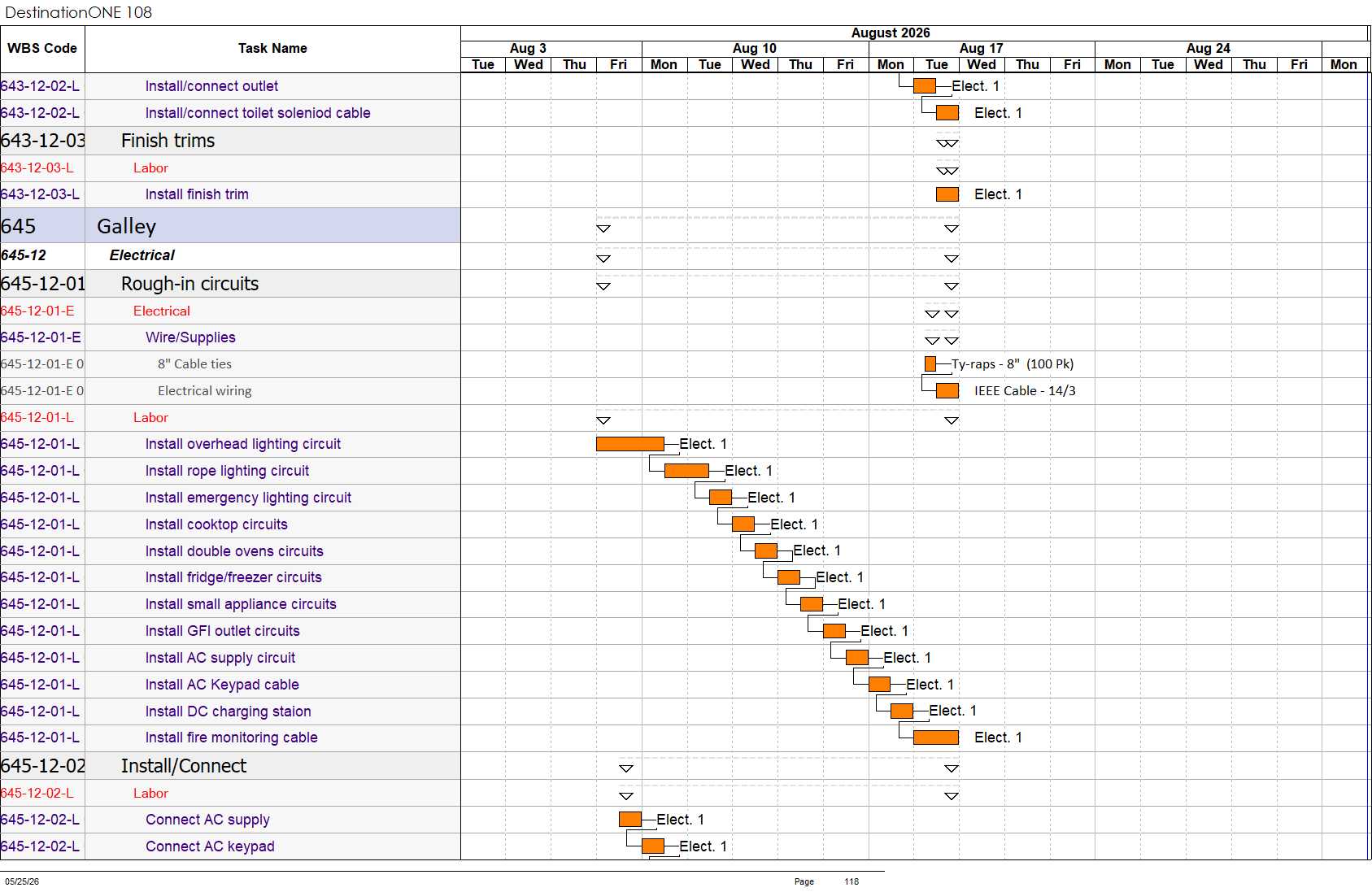
Task: Select the Connect AC supply task bar
Action: pos(630,820)
